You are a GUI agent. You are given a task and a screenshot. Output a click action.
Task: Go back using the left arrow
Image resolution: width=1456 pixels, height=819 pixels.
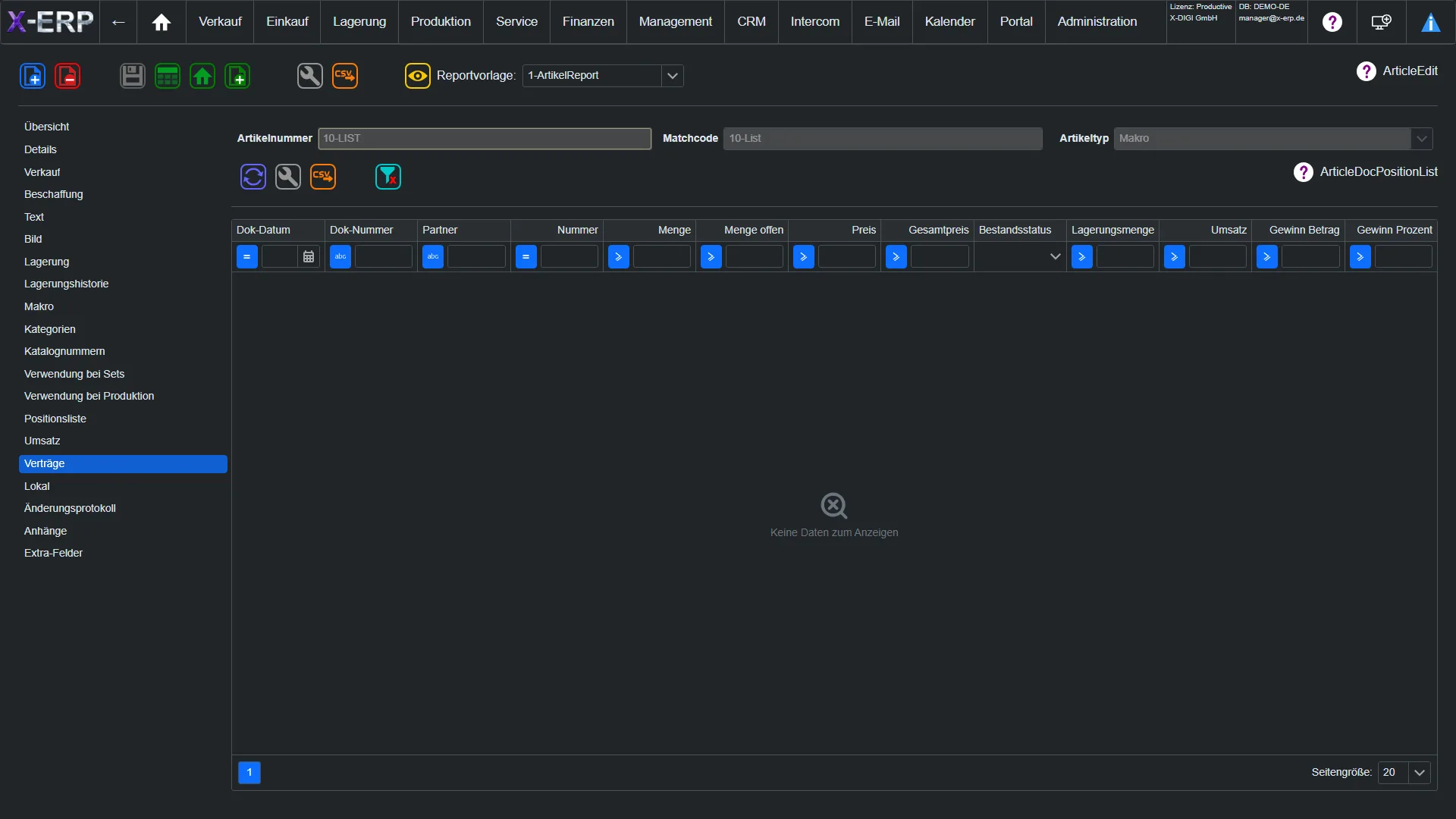point(118,22)
